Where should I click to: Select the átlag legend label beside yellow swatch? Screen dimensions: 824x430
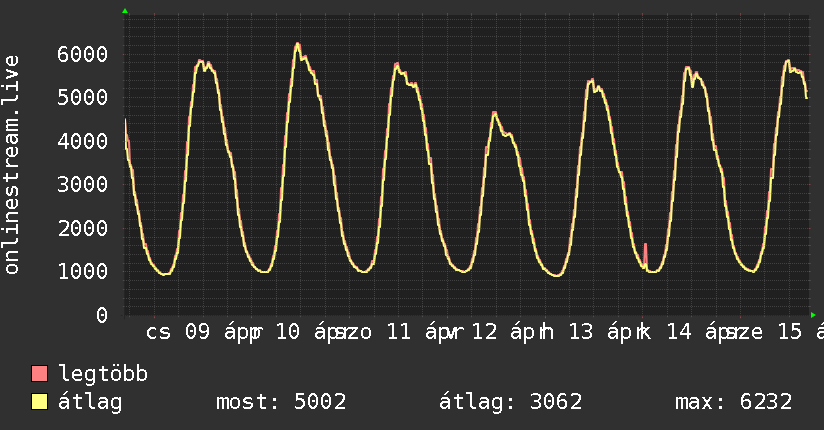[91, 402]
